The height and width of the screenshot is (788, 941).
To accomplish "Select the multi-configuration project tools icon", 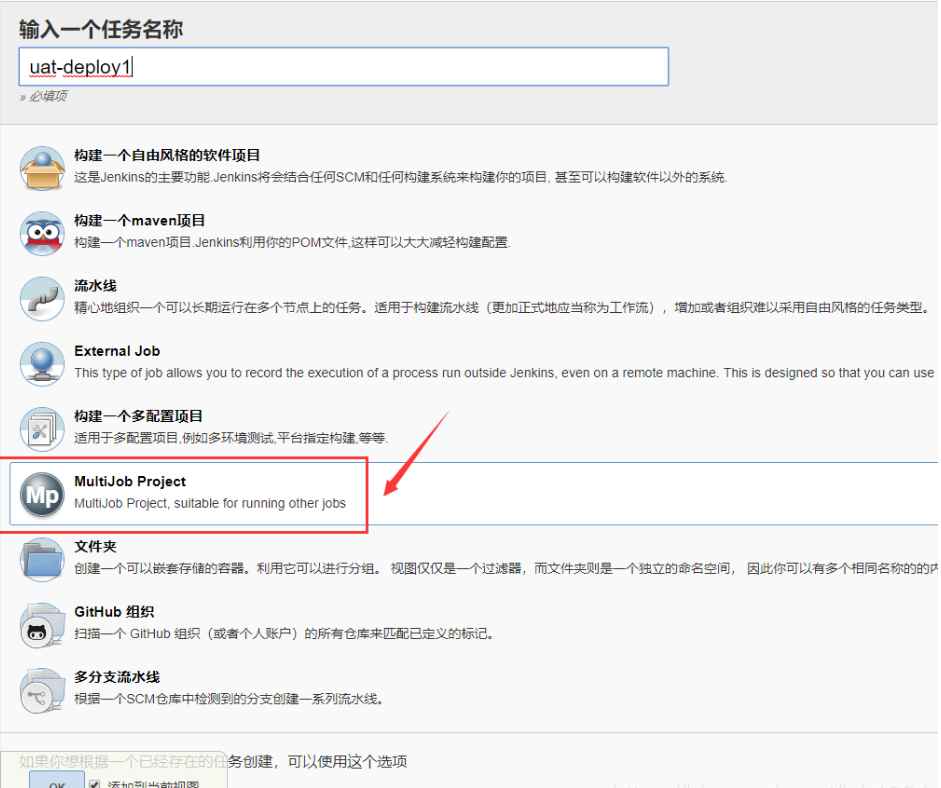I will (x=42, y=429).
